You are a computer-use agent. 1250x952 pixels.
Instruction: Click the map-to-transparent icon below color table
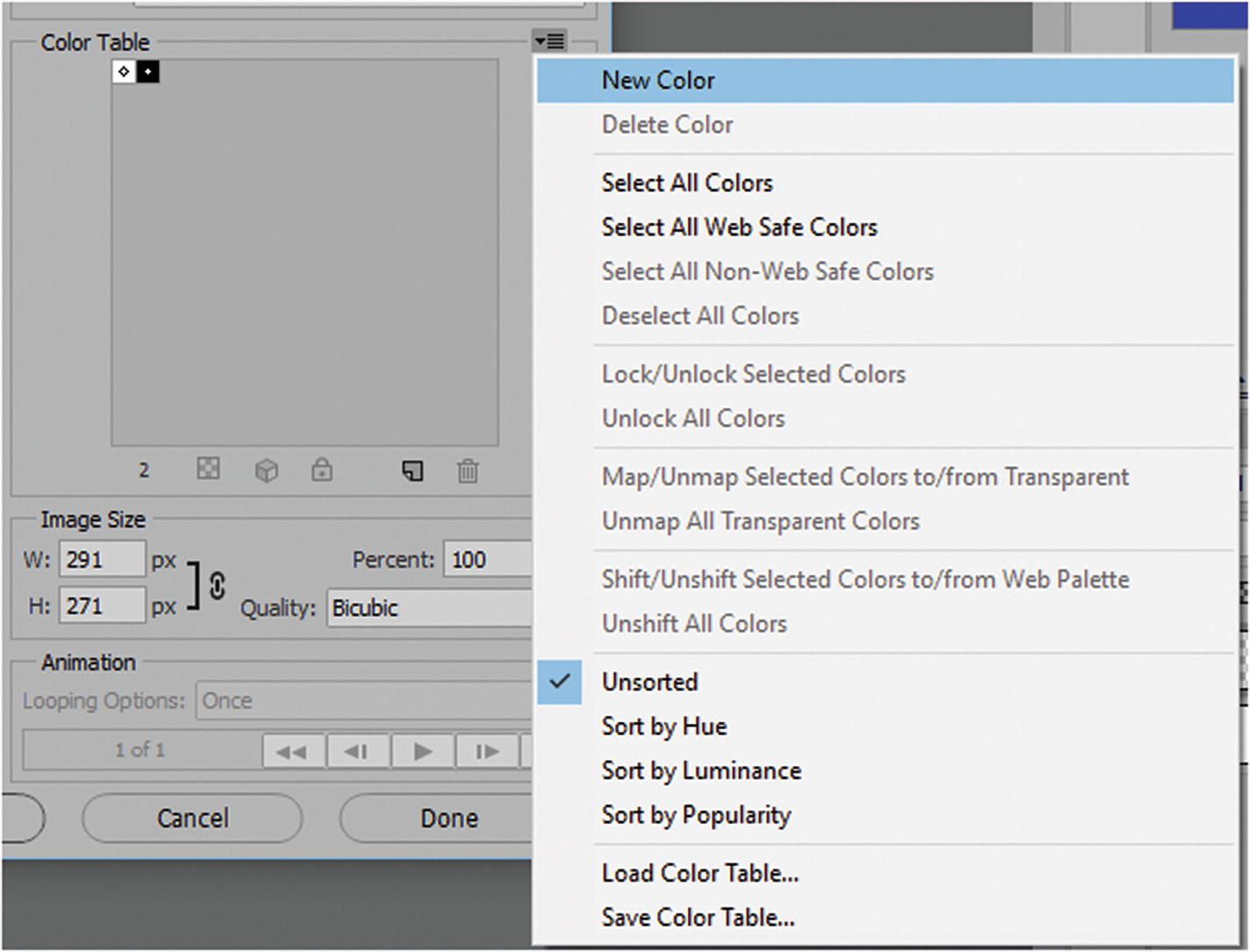(x=208, y=469)
